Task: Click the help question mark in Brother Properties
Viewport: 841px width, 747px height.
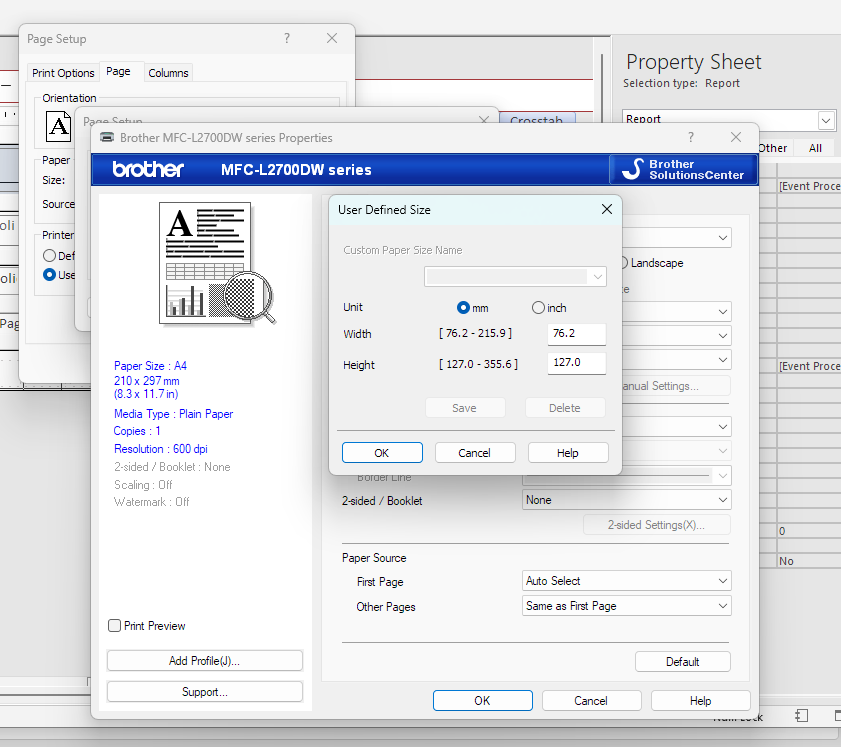Action: click(x=691, y=137)
